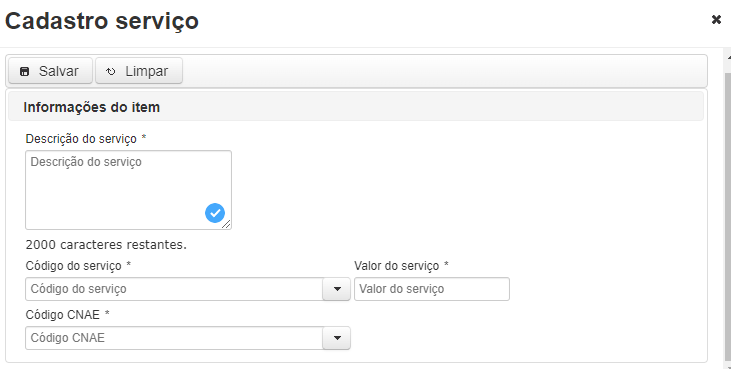731x369 pixels.
Task: Click the Limpar button
Action: click(x=139, y=71)
